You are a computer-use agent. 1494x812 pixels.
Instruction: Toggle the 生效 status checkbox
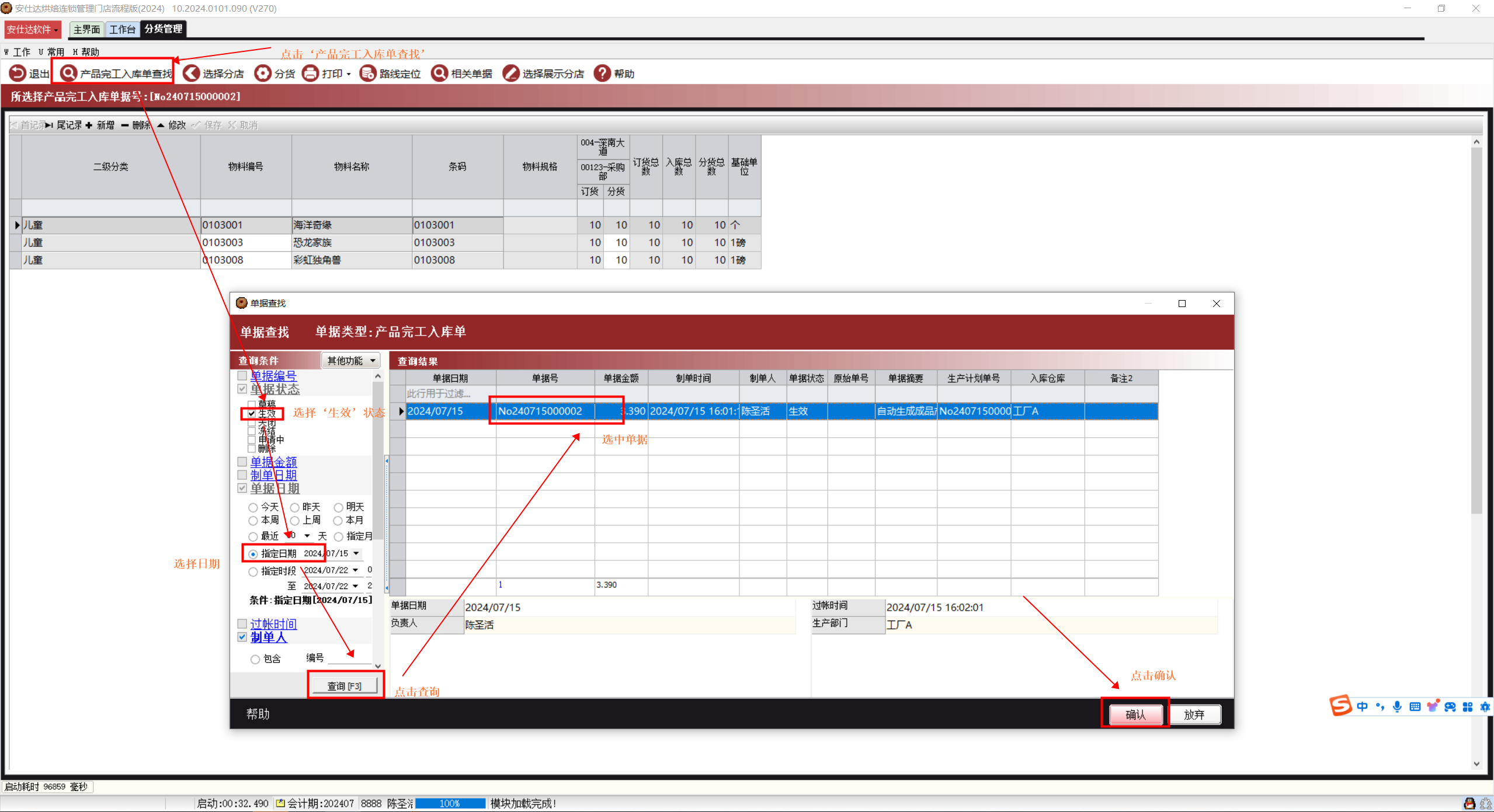pyautogui.click(x=252, y=413)
